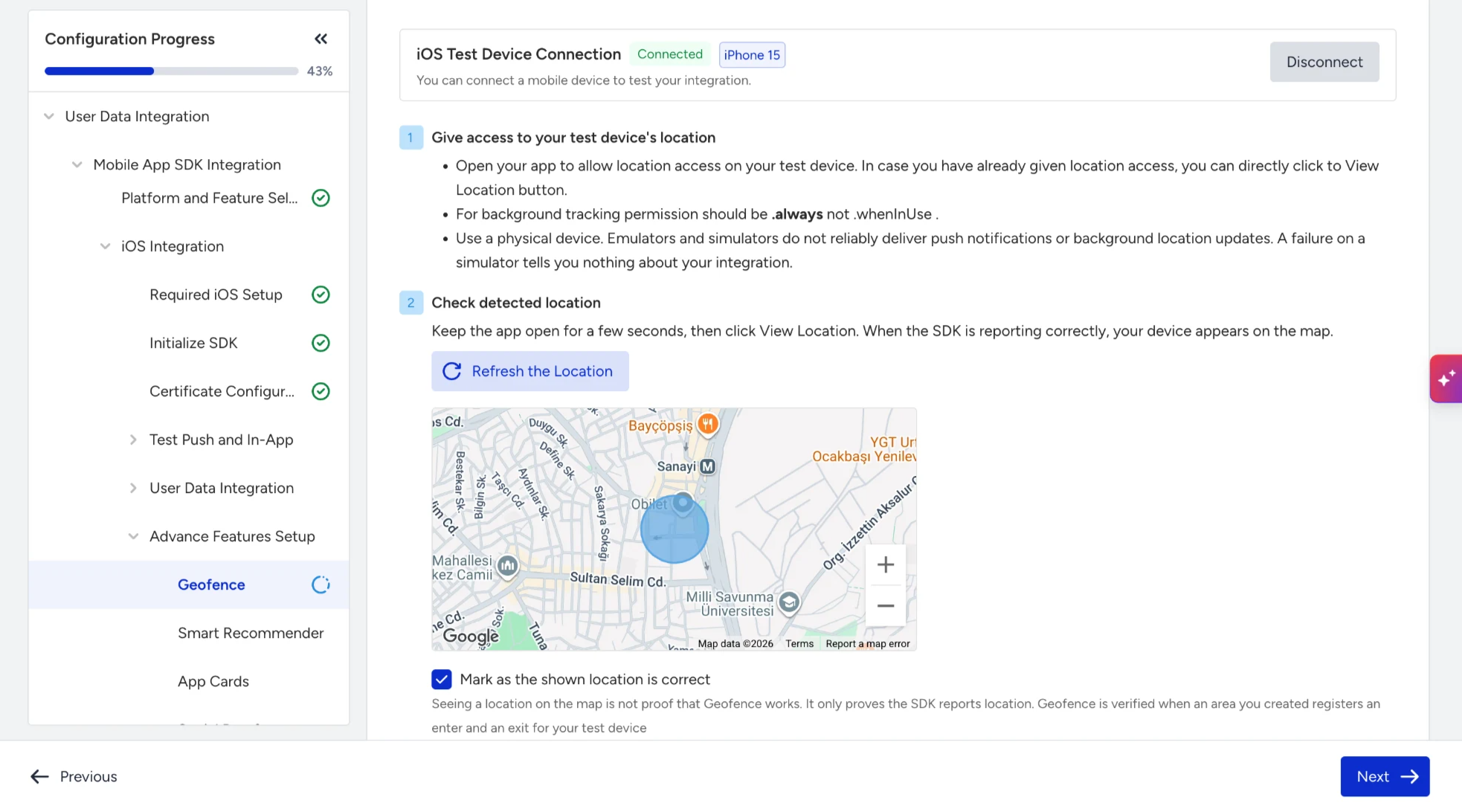Click the Sanayi metro station marker

click(x=707, y=466)
